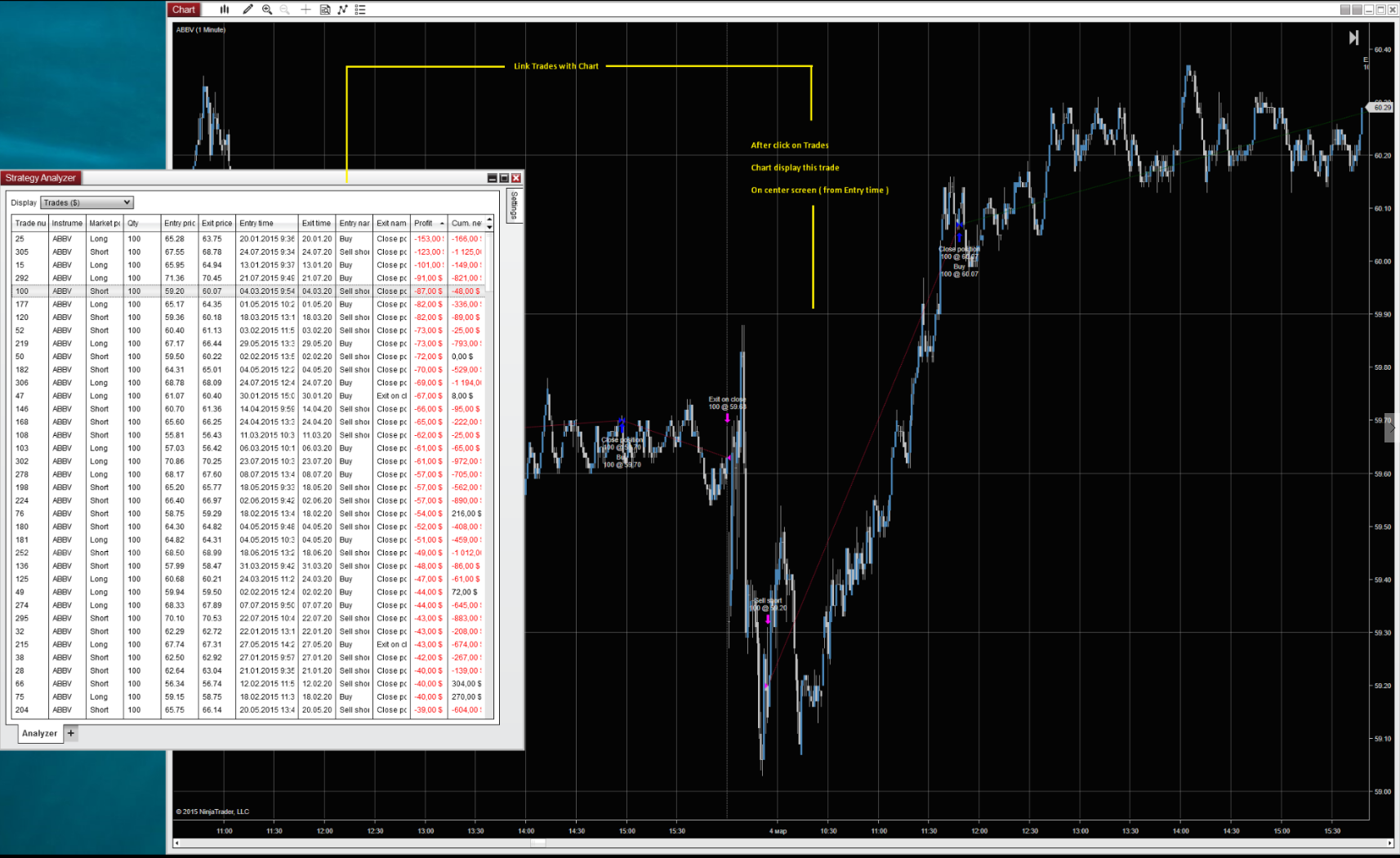The image size is (1400, 858).
Task: Click the trades table scroll up arrow
Action: click(x=490, y=220)
